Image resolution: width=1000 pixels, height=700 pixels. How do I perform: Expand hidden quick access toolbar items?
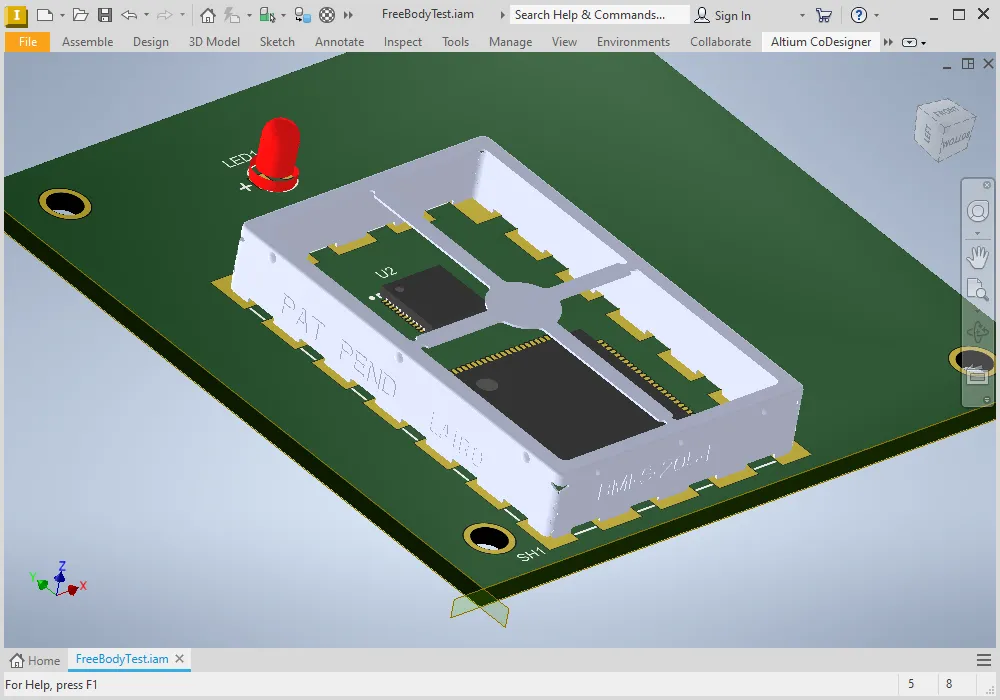click(348, 15)
